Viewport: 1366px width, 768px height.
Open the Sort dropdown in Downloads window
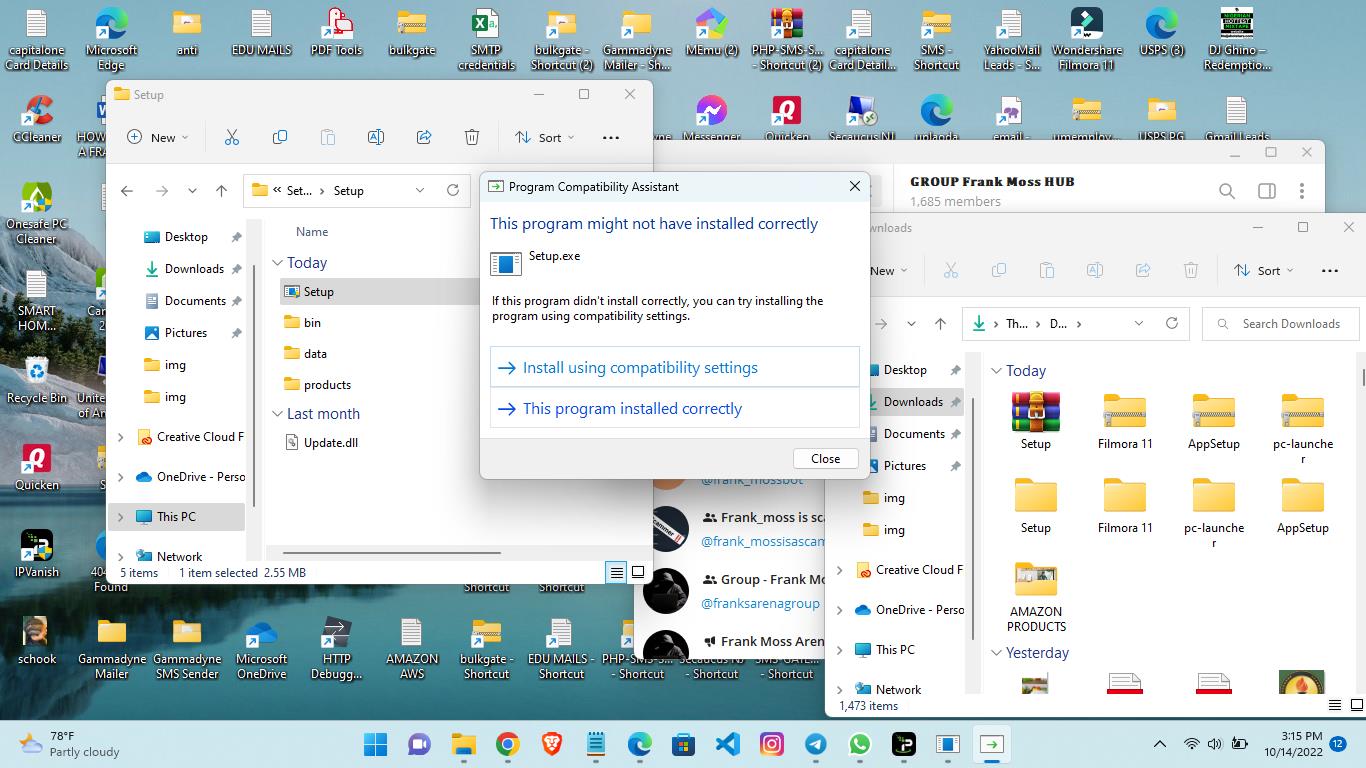point(1264,270)
